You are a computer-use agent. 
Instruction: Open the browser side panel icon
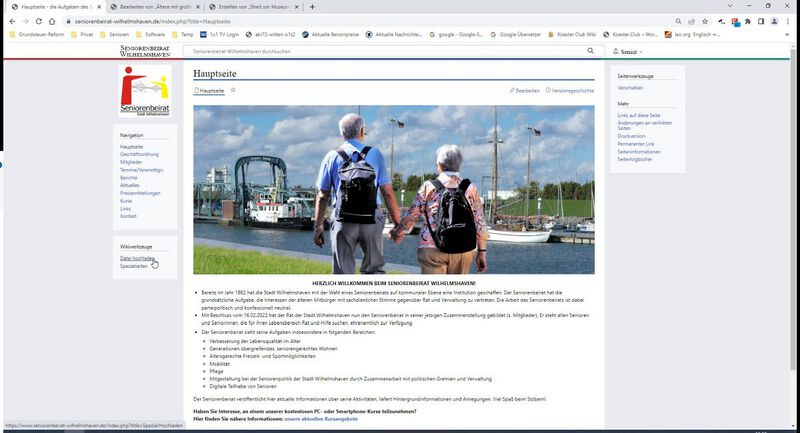761,21
